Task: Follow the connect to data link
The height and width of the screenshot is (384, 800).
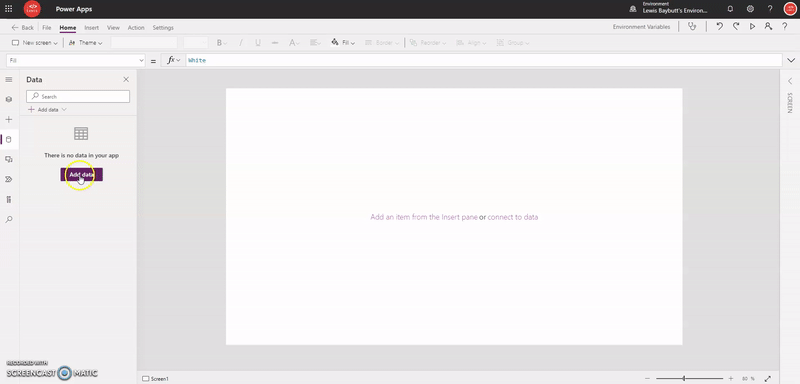Action: pos(513,217)
